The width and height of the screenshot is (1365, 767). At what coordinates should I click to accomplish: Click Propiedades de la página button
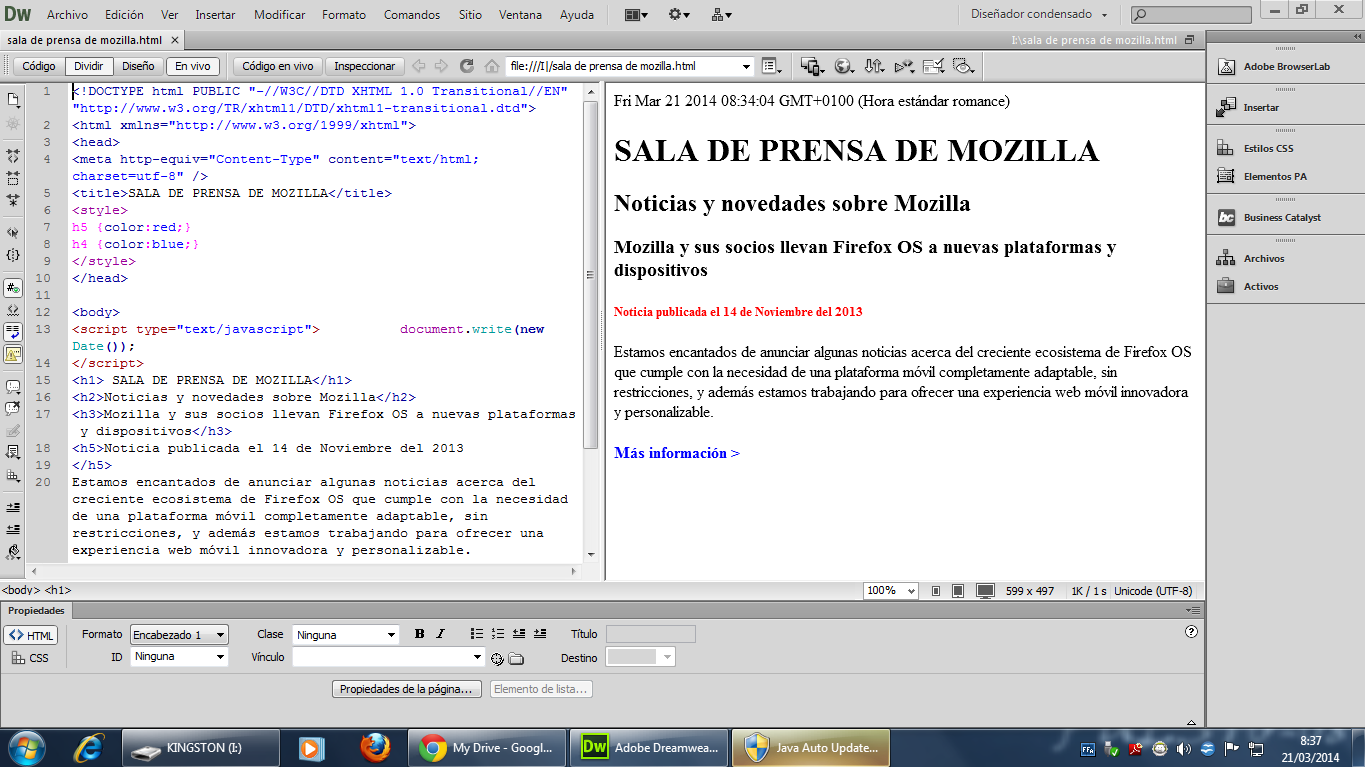click(x=407, y=689)
